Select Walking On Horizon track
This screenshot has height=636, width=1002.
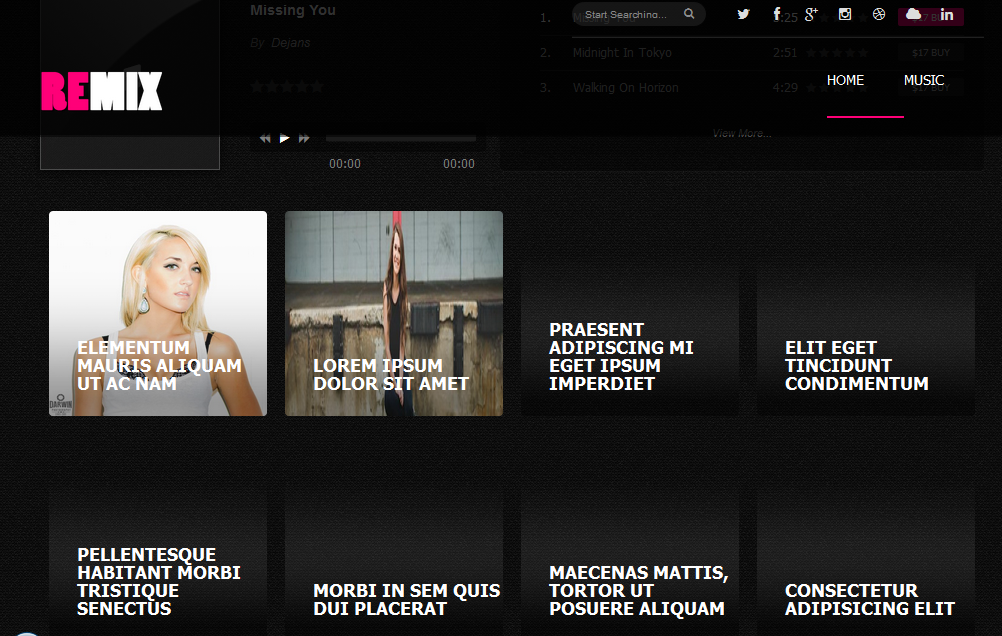pos(626,88)
